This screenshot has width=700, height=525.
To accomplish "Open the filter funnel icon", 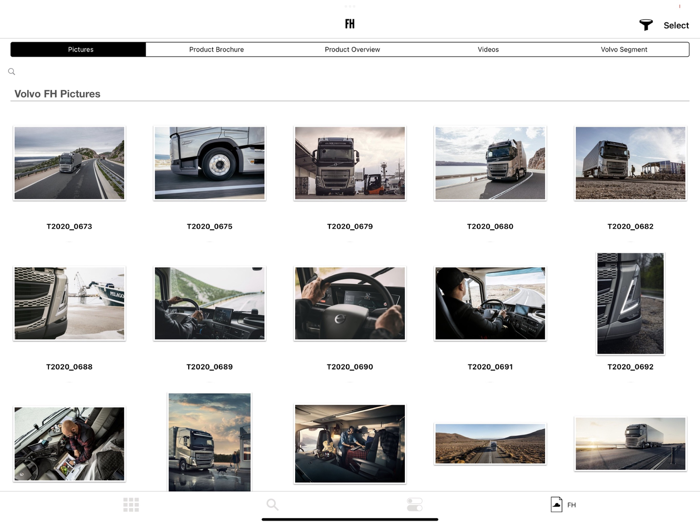I will tap(646, 25).
